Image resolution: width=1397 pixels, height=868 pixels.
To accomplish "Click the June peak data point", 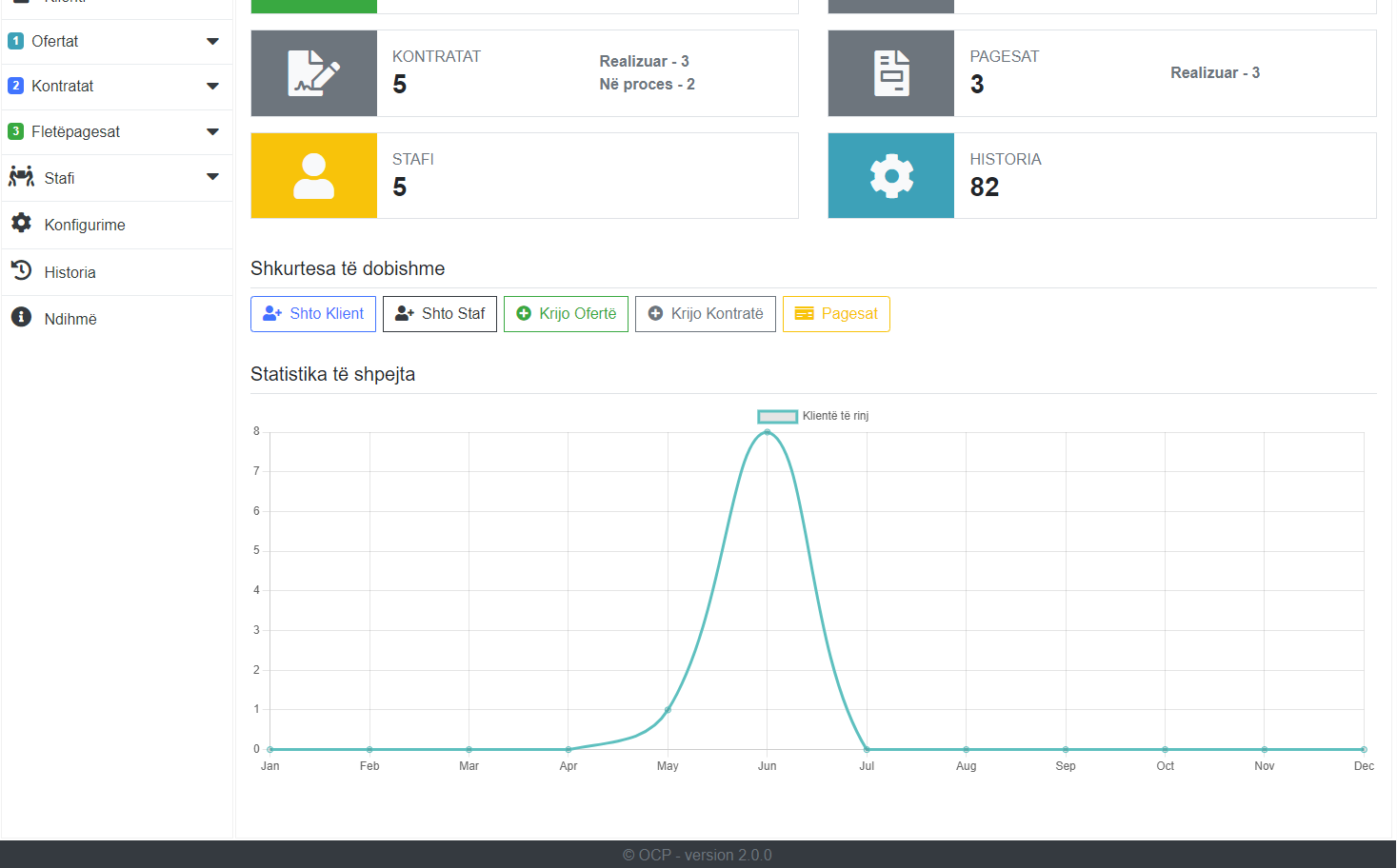I will (x=768, y=432).
